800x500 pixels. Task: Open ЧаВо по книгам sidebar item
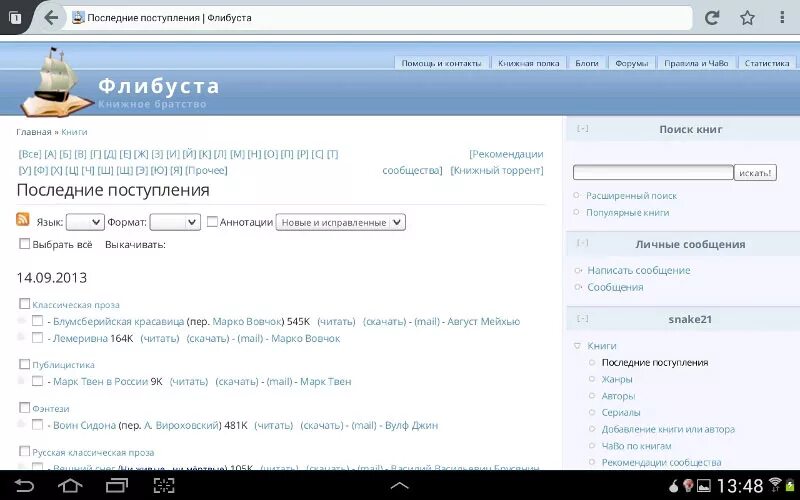point(636,446)
